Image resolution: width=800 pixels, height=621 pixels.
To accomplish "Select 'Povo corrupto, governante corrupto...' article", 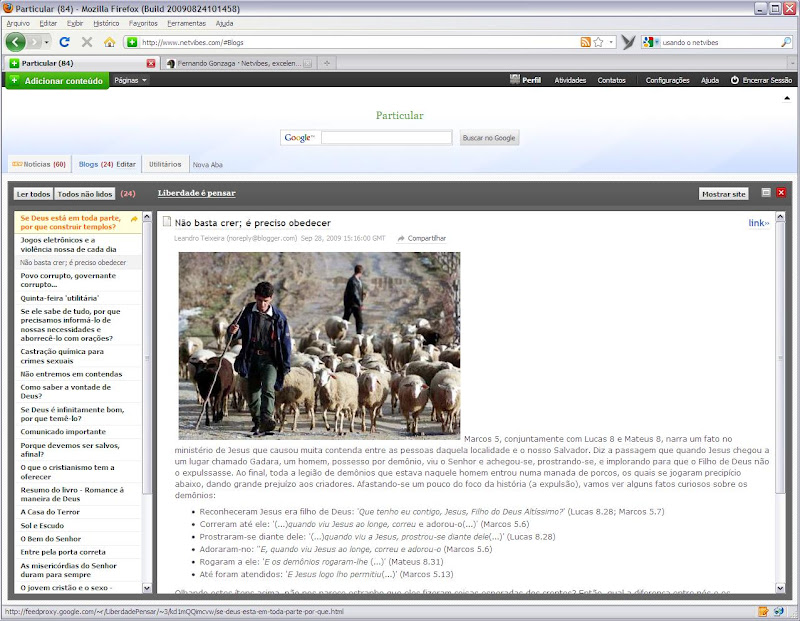I will point(78,280).
